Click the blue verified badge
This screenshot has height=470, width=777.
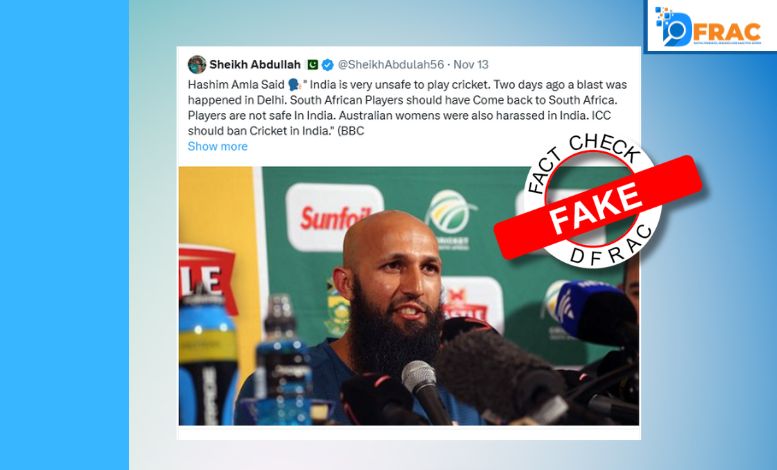[x=328, y=64]
